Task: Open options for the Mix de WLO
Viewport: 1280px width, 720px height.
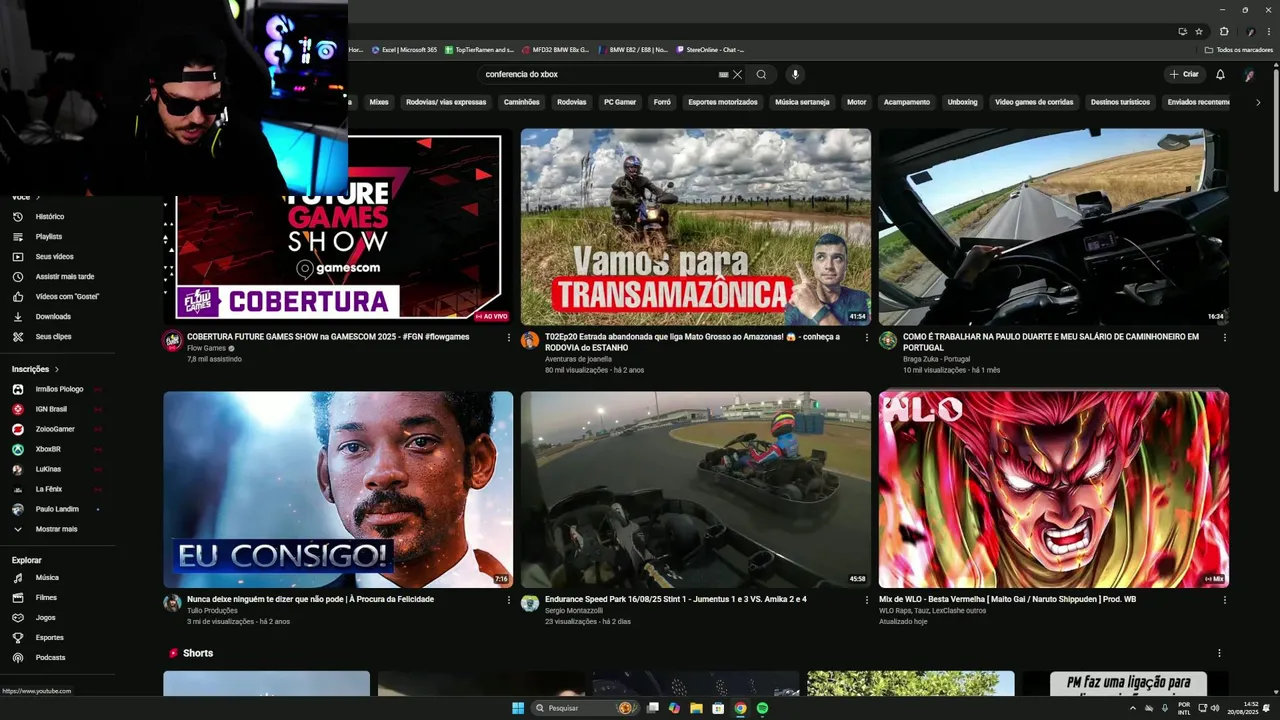Action: click(1225, 600)
